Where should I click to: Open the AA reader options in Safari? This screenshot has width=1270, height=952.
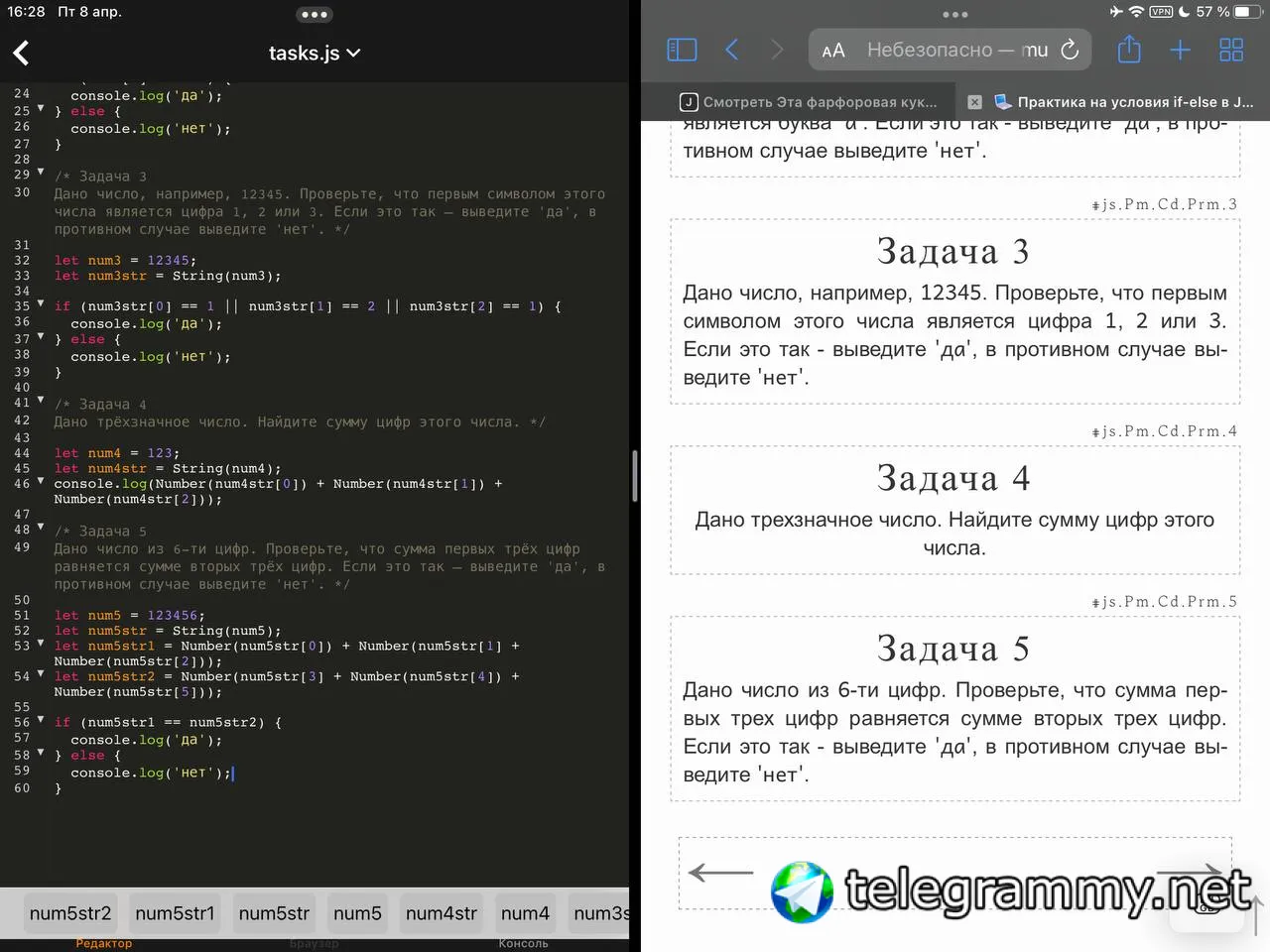click(x=833, y=51)
